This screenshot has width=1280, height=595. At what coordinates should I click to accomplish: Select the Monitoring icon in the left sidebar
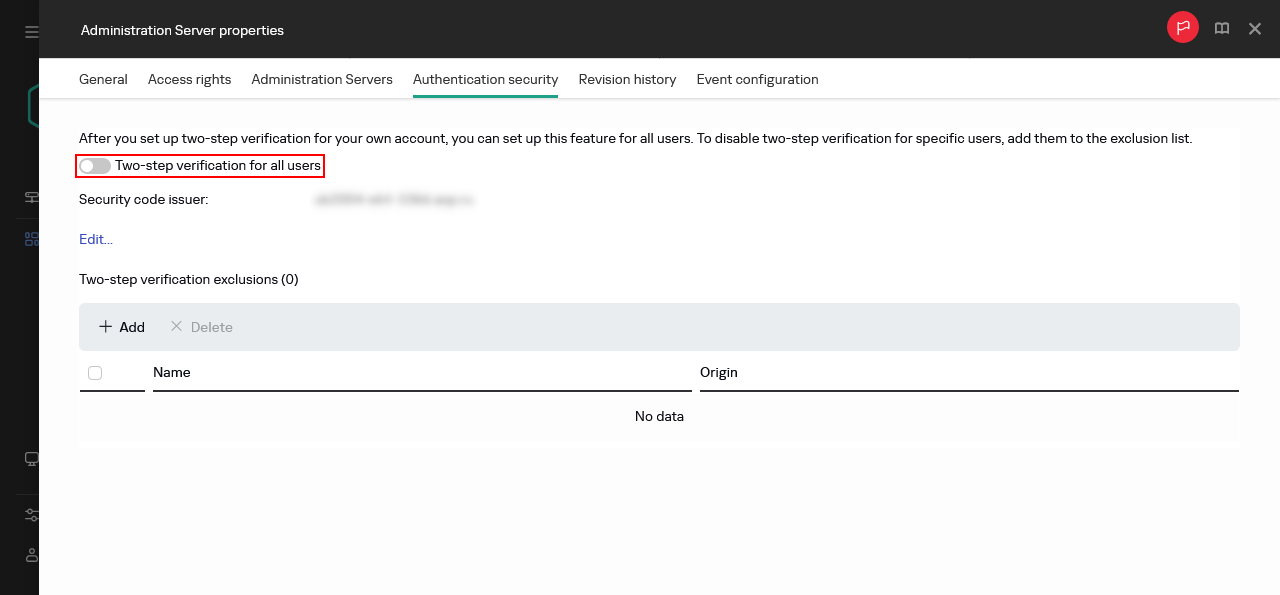(x=30, y=197)
